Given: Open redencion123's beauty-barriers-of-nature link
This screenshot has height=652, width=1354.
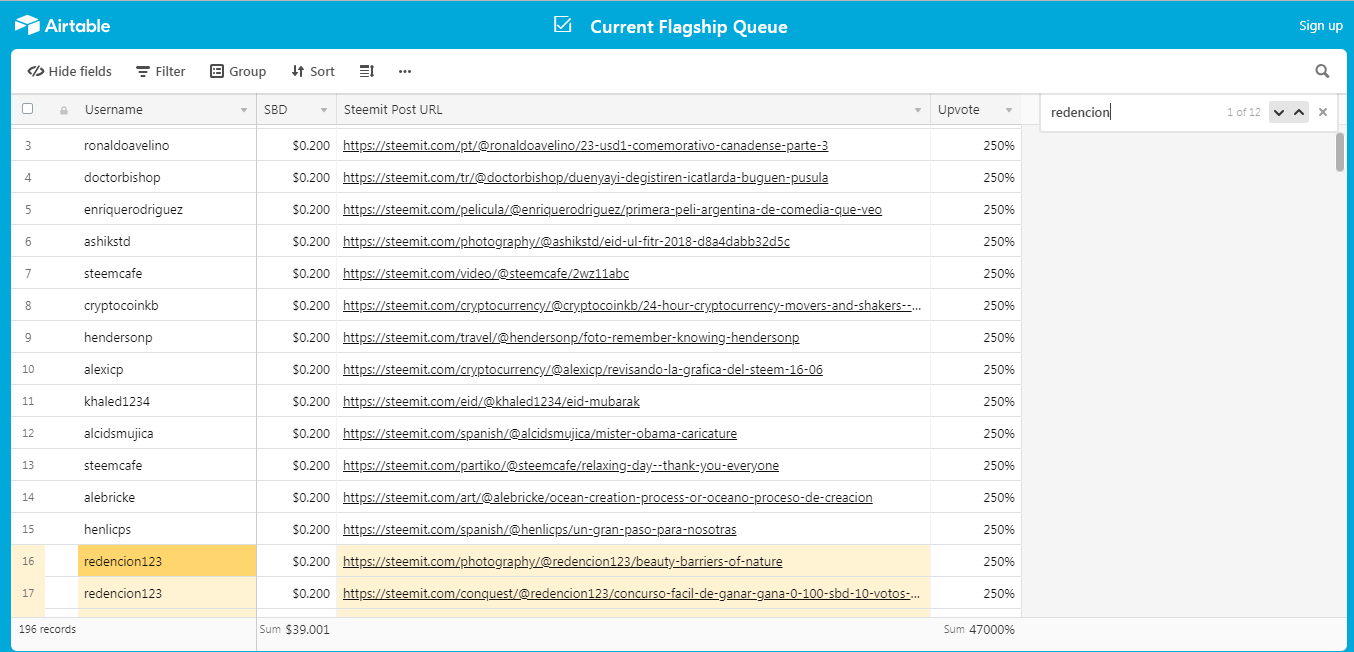Looking at the screenshot, I should [x=563, y=562].
